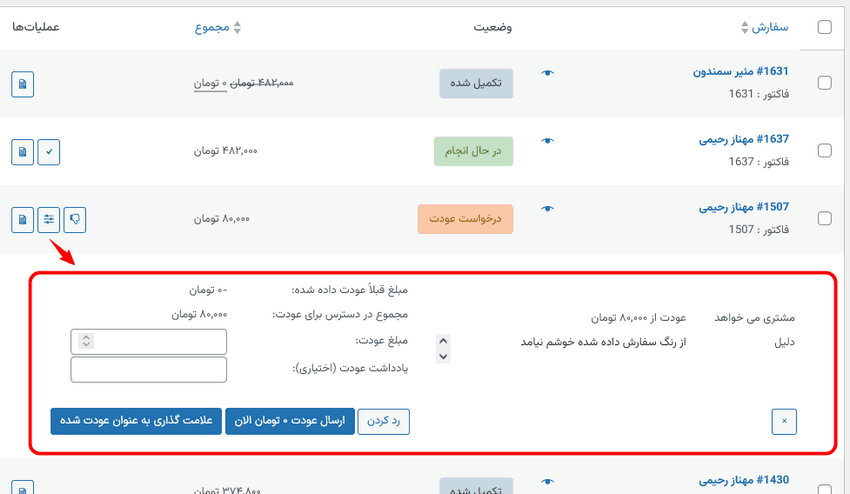This screenshot has width=850, height=494.
Task: Click مجموع در دسترس برای عودت label
Action: pyautogui.click(x=340, y=315)
